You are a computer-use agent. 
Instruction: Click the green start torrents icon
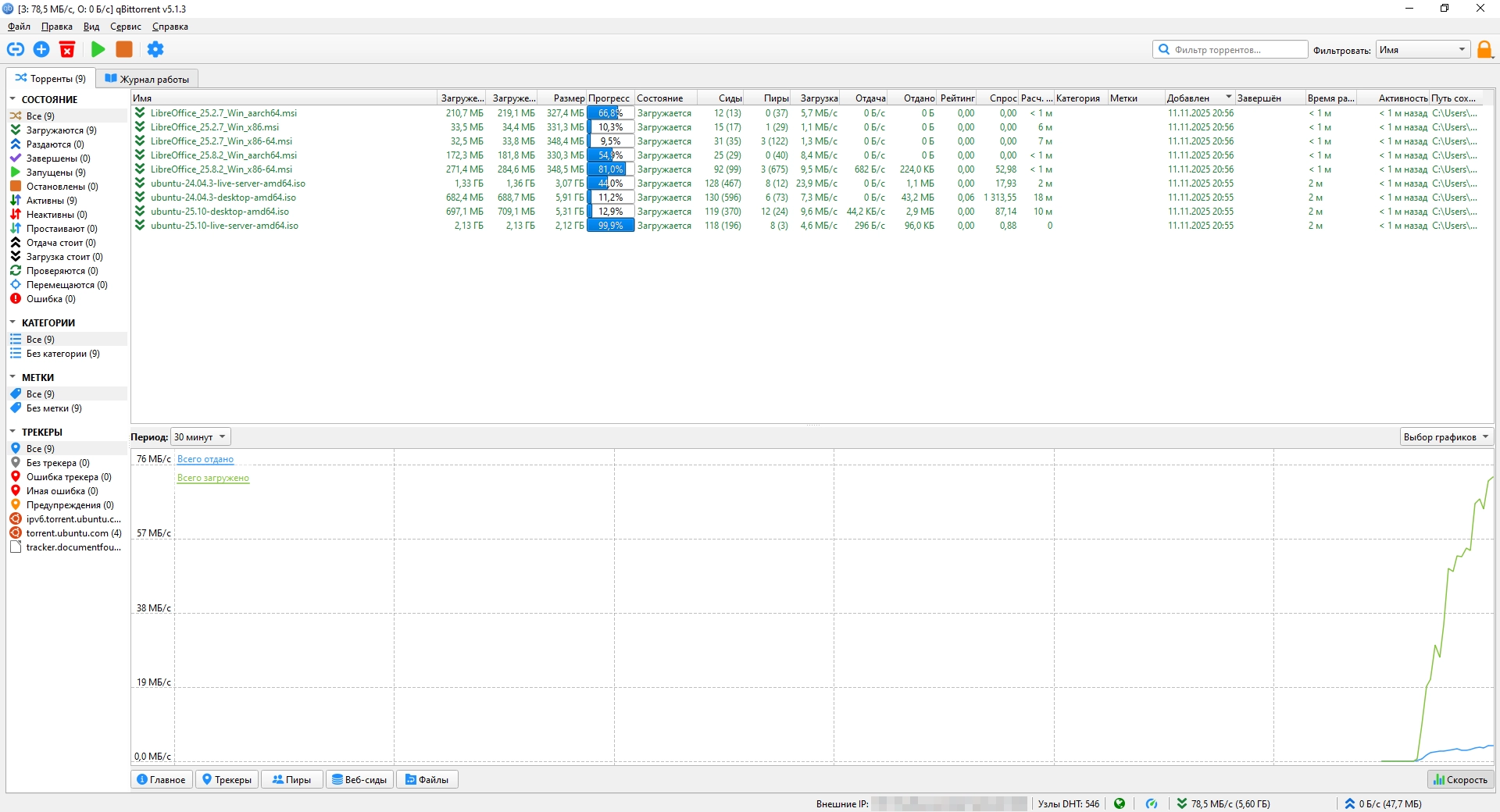[x=98, y=49]
